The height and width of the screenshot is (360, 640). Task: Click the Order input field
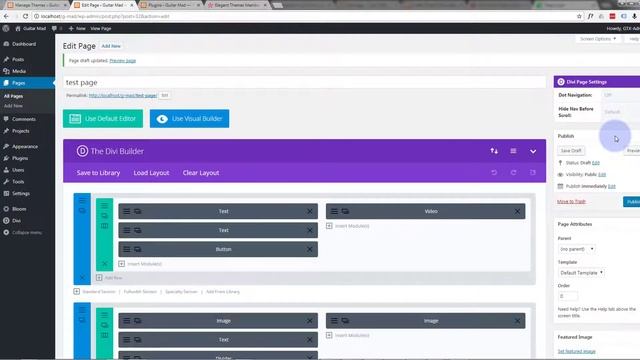point(568,296)
